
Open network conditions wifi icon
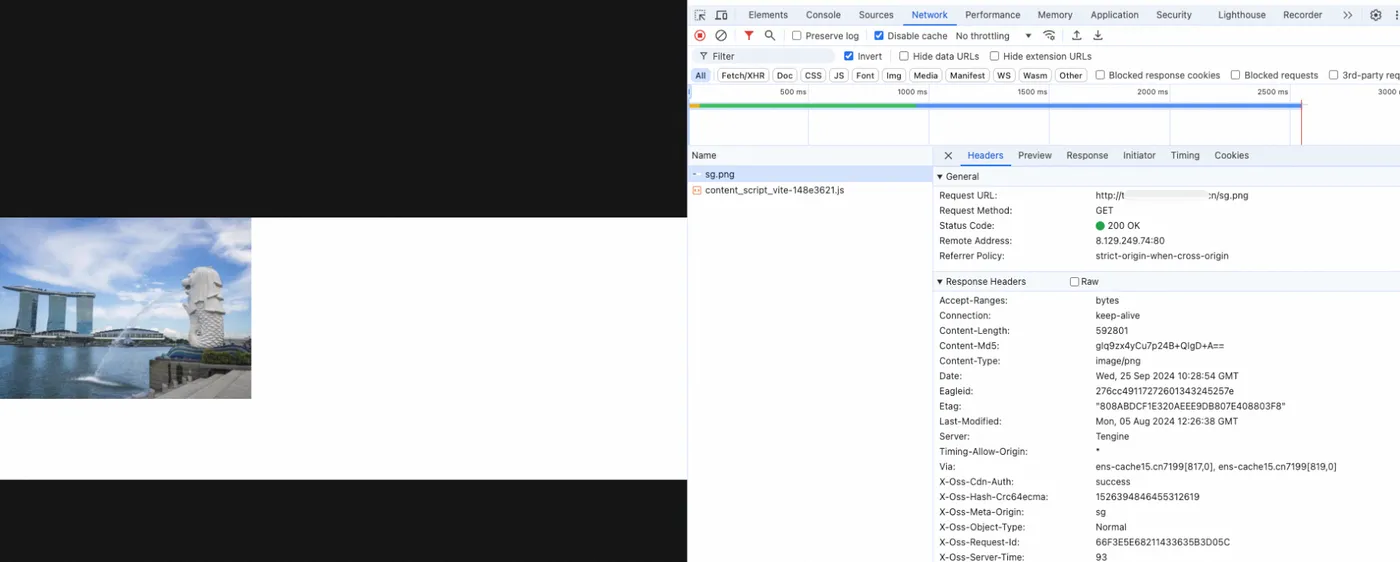pyautogui.click(x=1049, y=36)
